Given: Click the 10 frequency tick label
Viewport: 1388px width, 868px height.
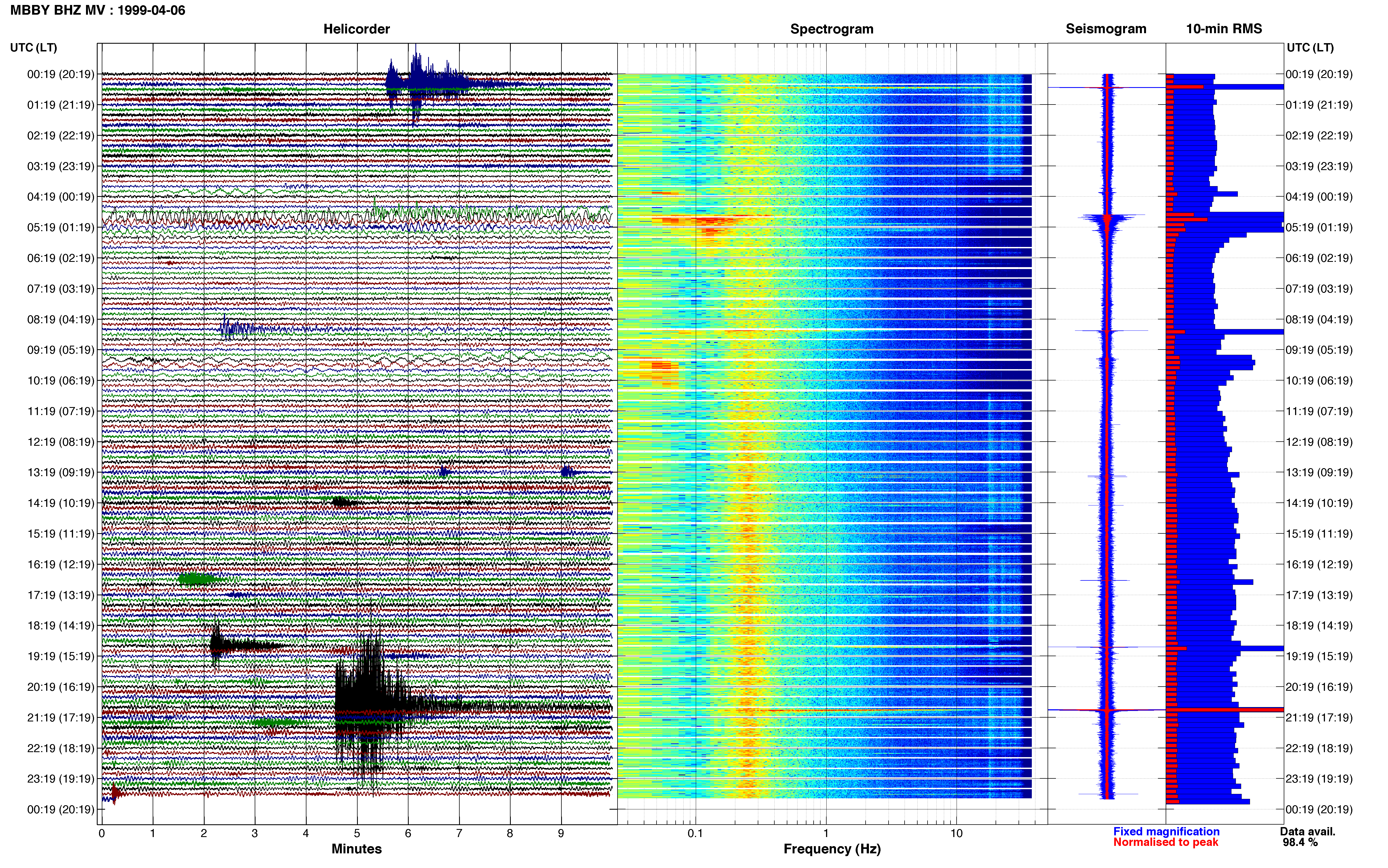Looking at the screenshot, I should pyautogui.click(x=956, y=833).
